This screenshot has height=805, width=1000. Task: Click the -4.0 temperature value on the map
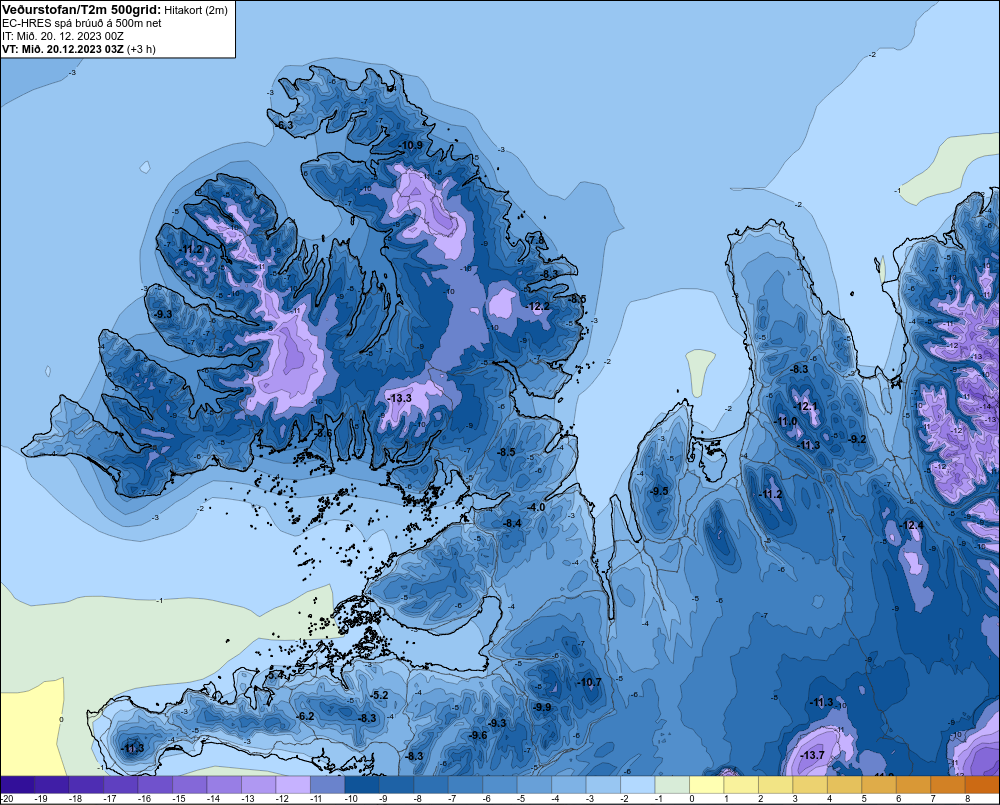pyautogui.click(x=536, y=507)
